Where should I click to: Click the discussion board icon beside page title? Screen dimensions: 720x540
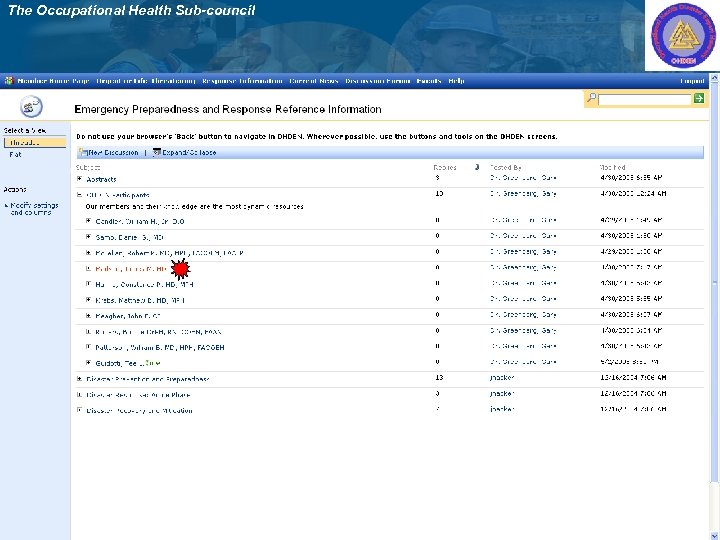[x=31, y=107]
